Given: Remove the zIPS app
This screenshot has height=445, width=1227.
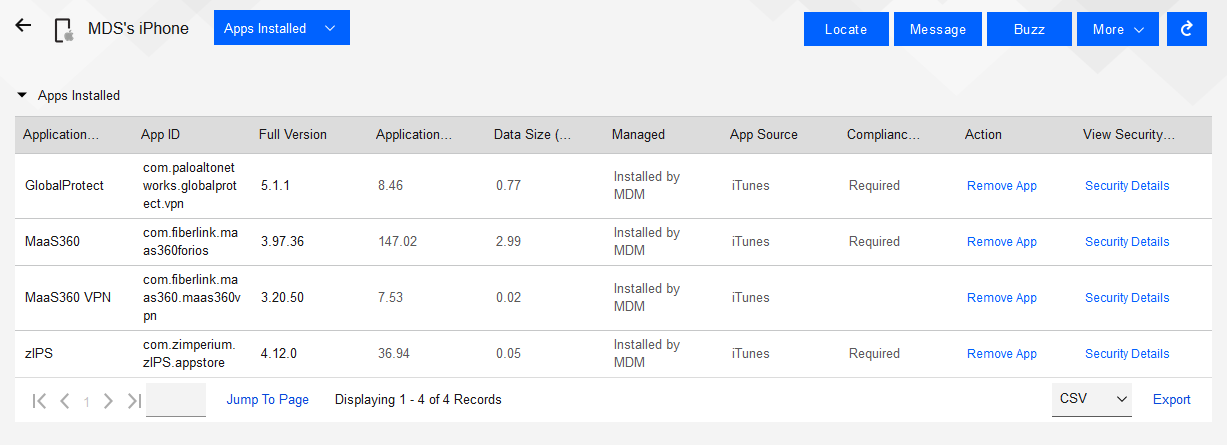Looking at the screenshot, I should tap(1001, 354).
